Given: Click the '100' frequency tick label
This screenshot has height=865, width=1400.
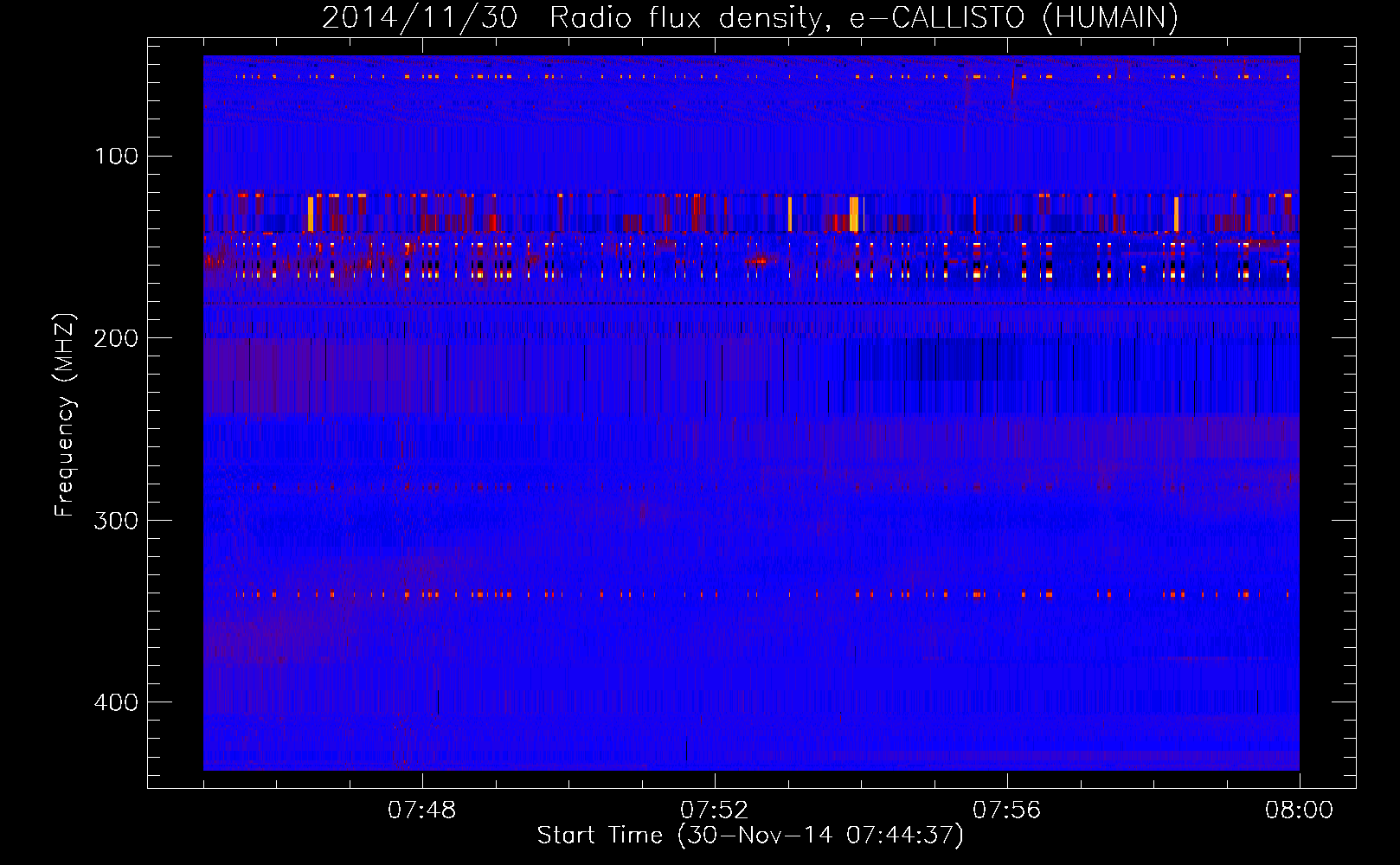Looking at the screenshot, I should (116, 156).
